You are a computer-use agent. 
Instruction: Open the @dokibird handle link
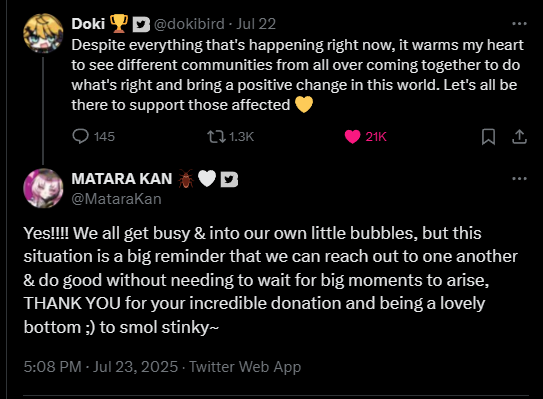pos(189,24)
